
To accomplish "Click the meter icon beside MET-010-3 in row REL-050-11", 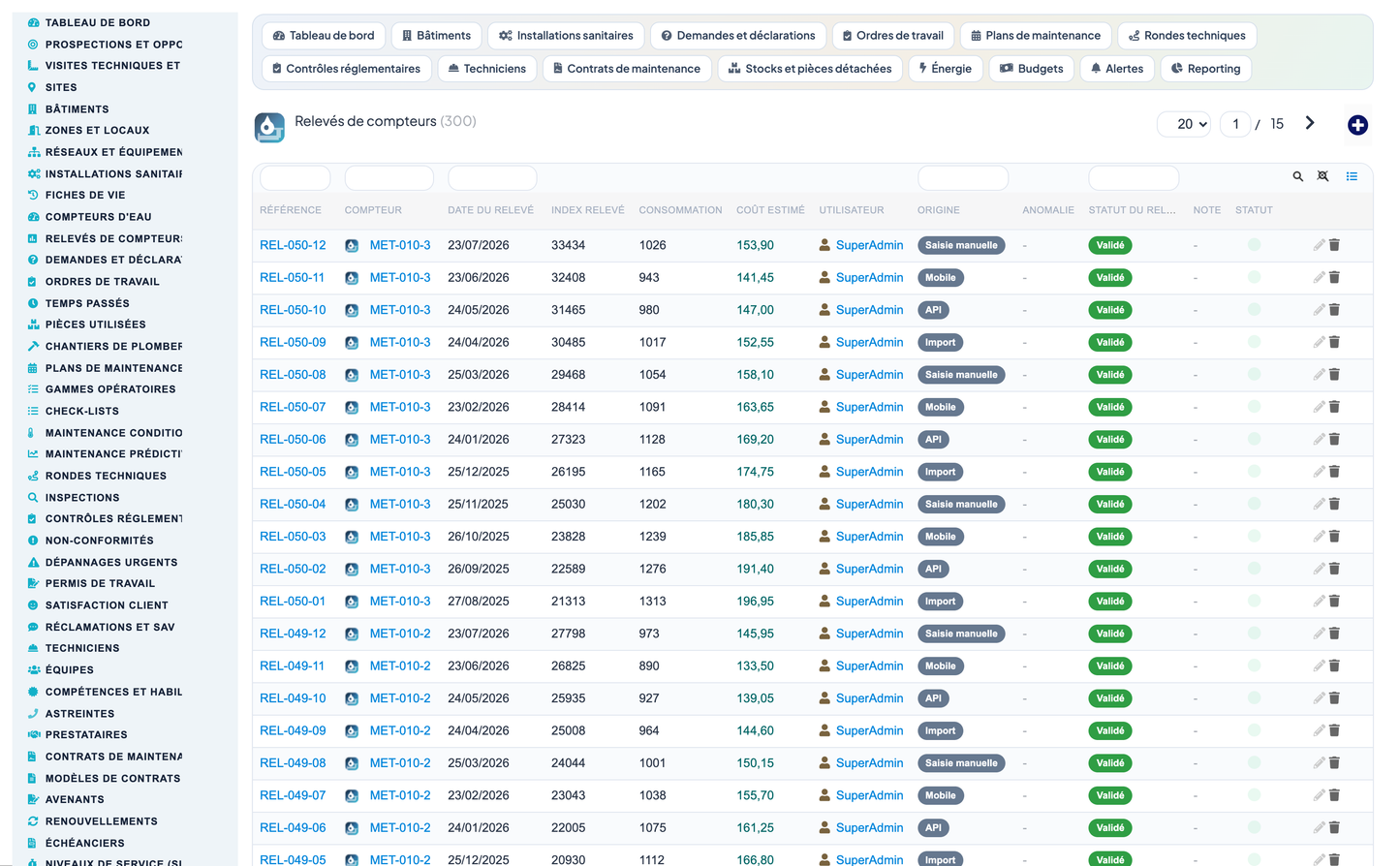I will (352, 278).
